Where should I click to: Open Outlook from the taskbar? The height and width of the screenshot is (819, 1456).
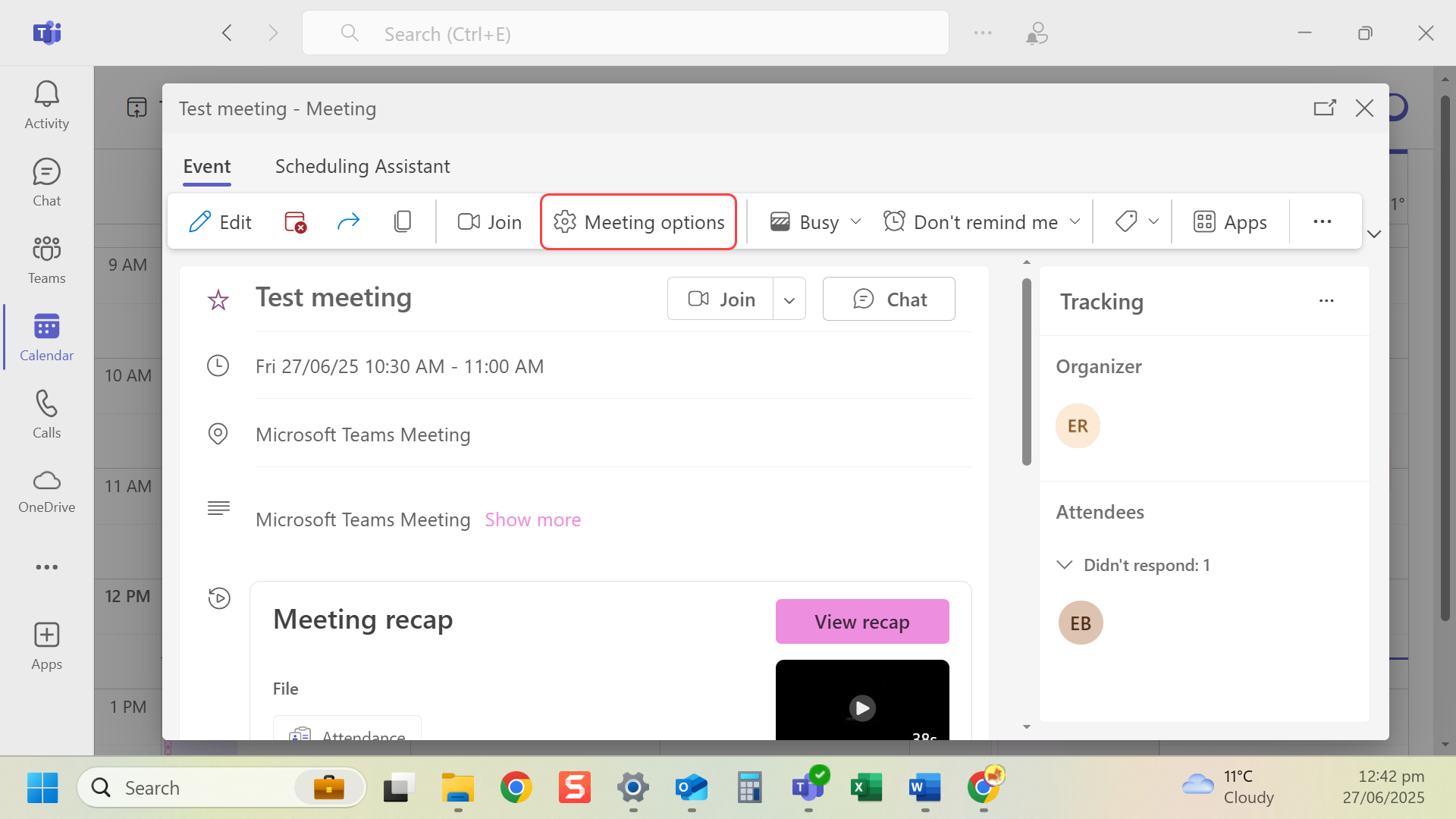(691, 788)
